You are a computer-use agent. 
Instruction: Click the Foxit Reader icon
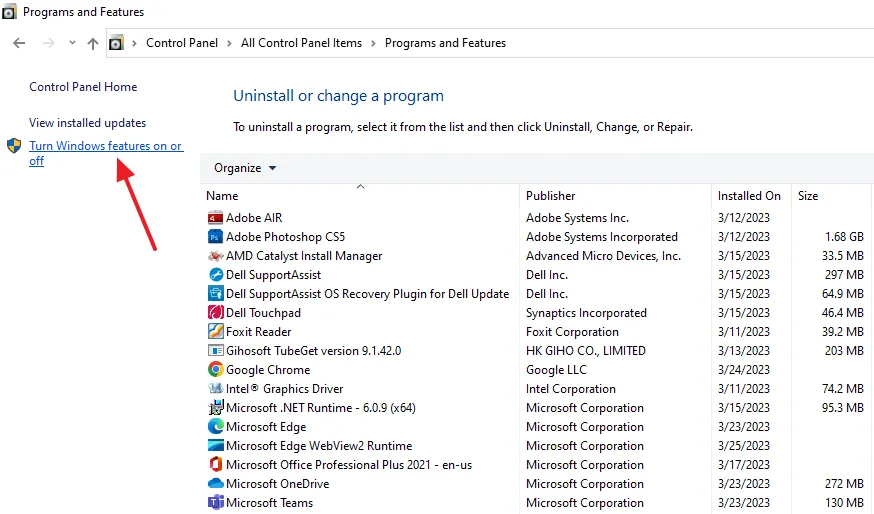pos(215,332)
